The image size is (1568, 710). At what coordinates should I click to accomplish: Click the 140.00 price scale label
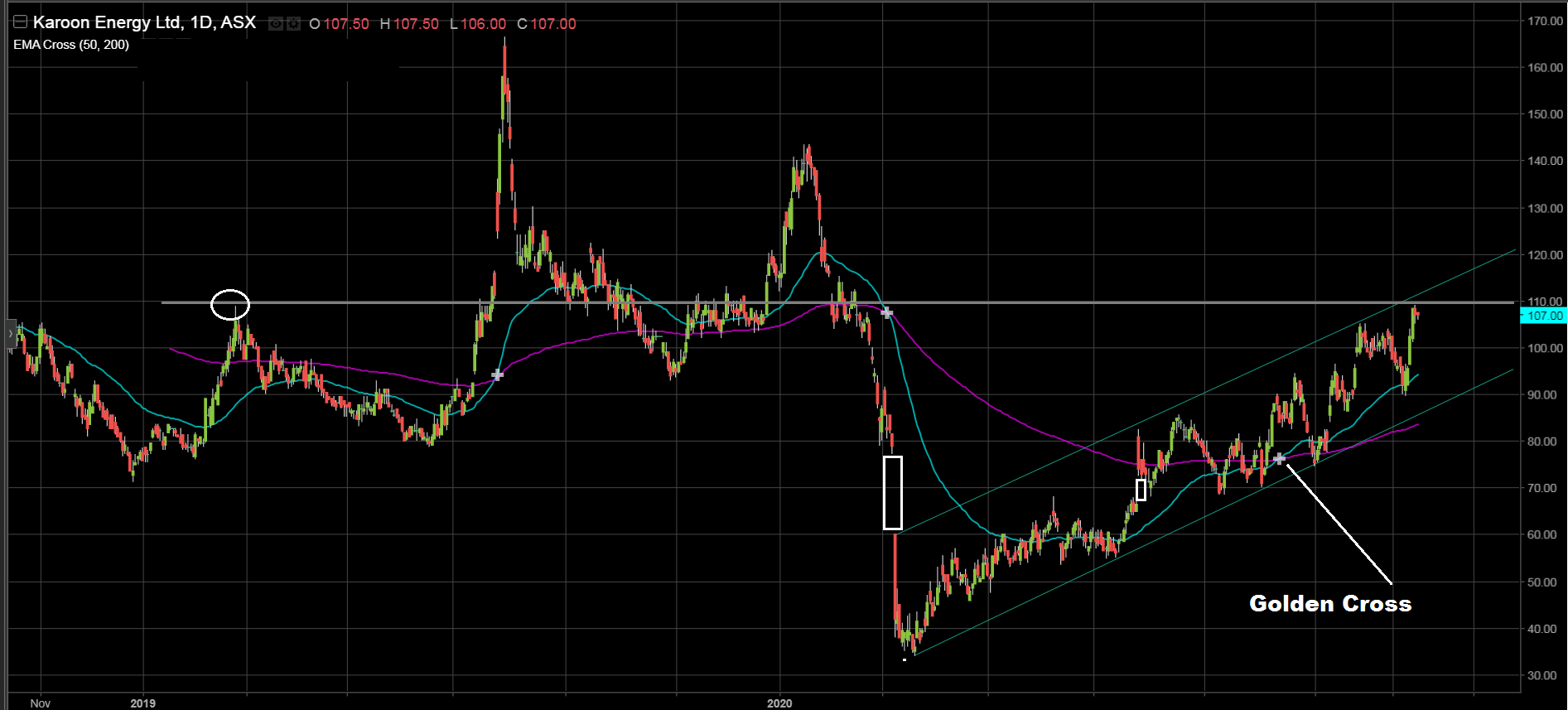(1545, 161)
